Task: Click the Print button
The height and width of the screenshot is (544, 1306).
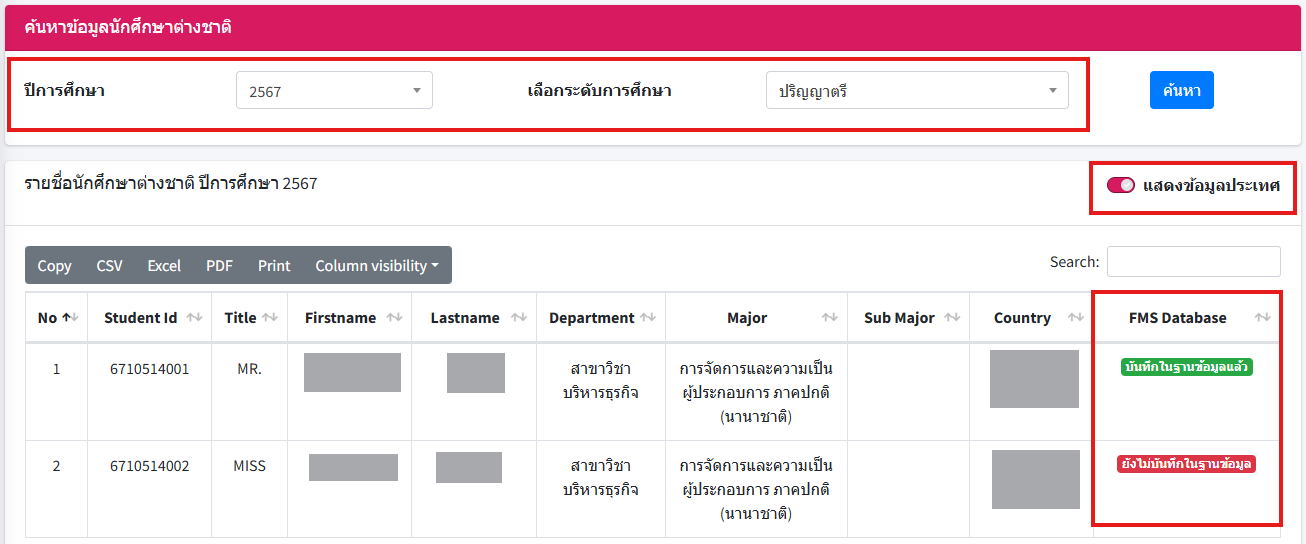Action: [274, 266]
